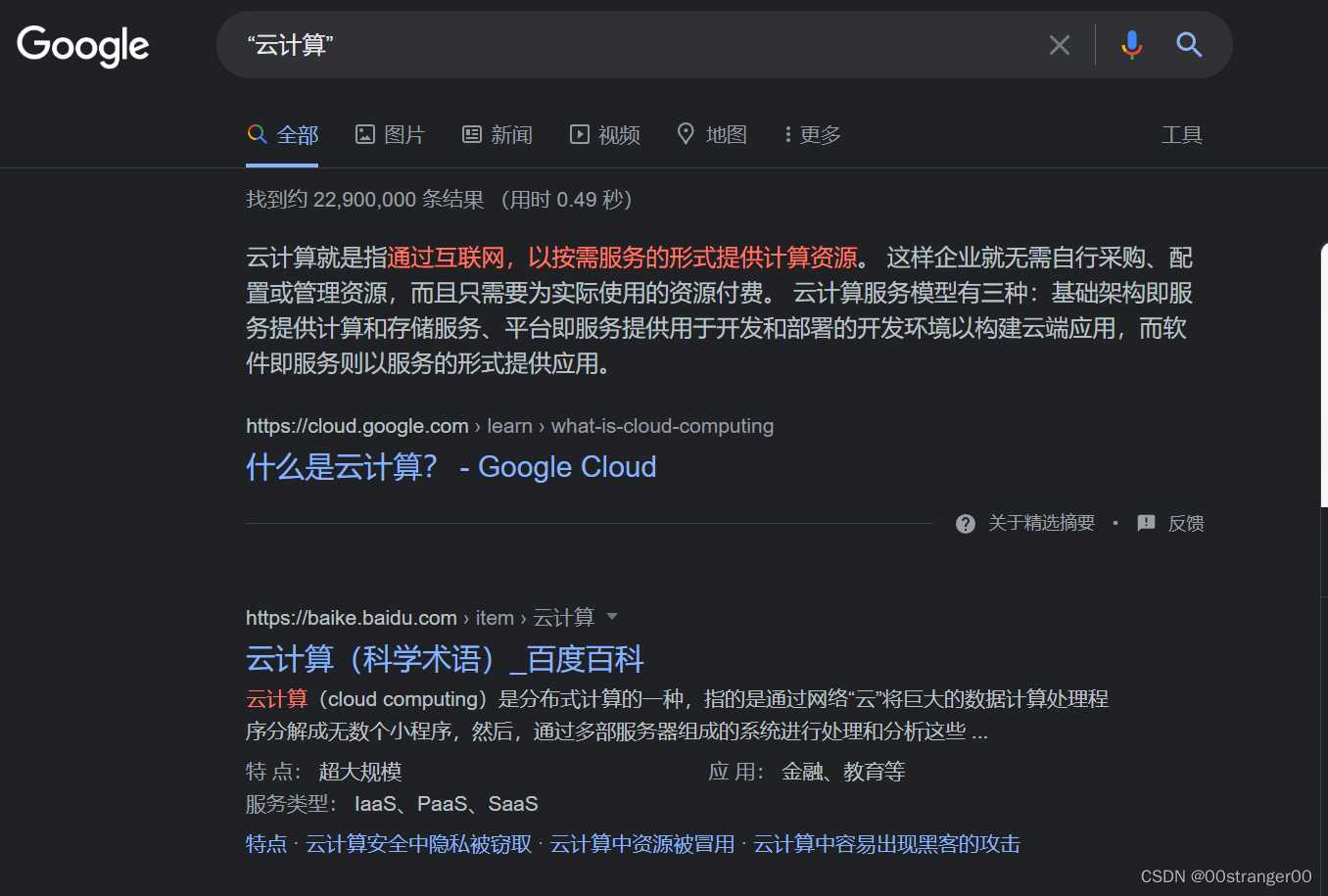
Task: Click the 应用: 金融、教育等 text
Action: (x=807, y=772)
